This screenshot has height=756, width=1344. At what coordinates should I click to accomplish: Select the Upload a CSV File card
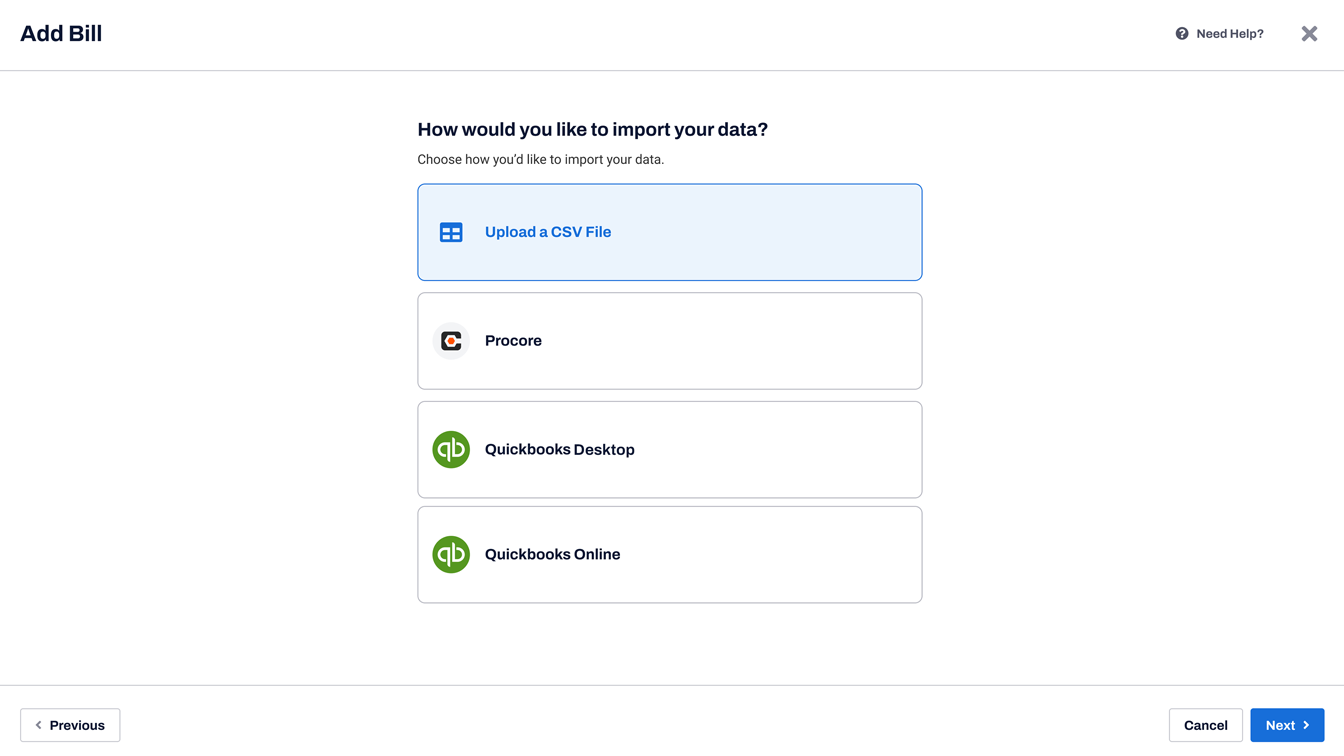click(x=670, y=232)
